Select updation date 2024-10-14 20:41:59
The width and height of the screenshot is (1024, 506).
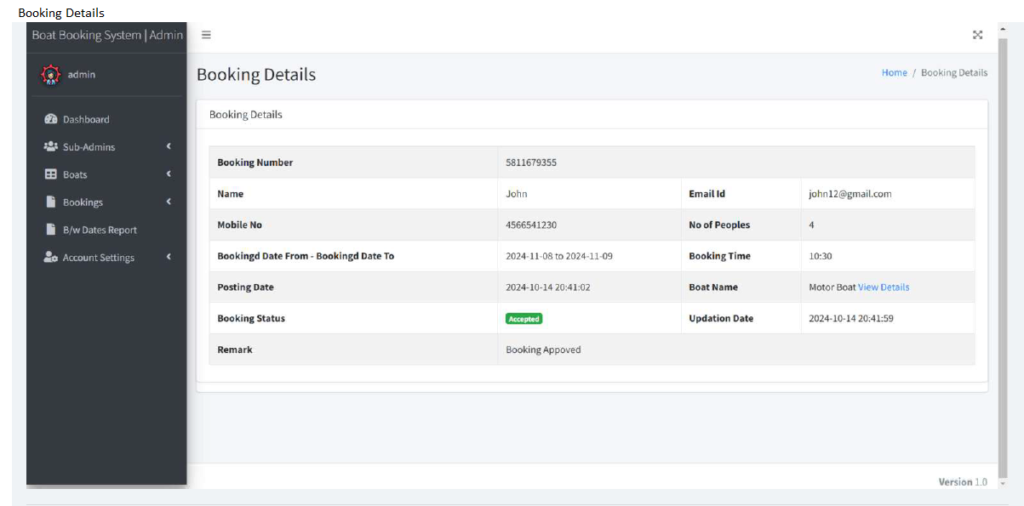pos(851,319)
